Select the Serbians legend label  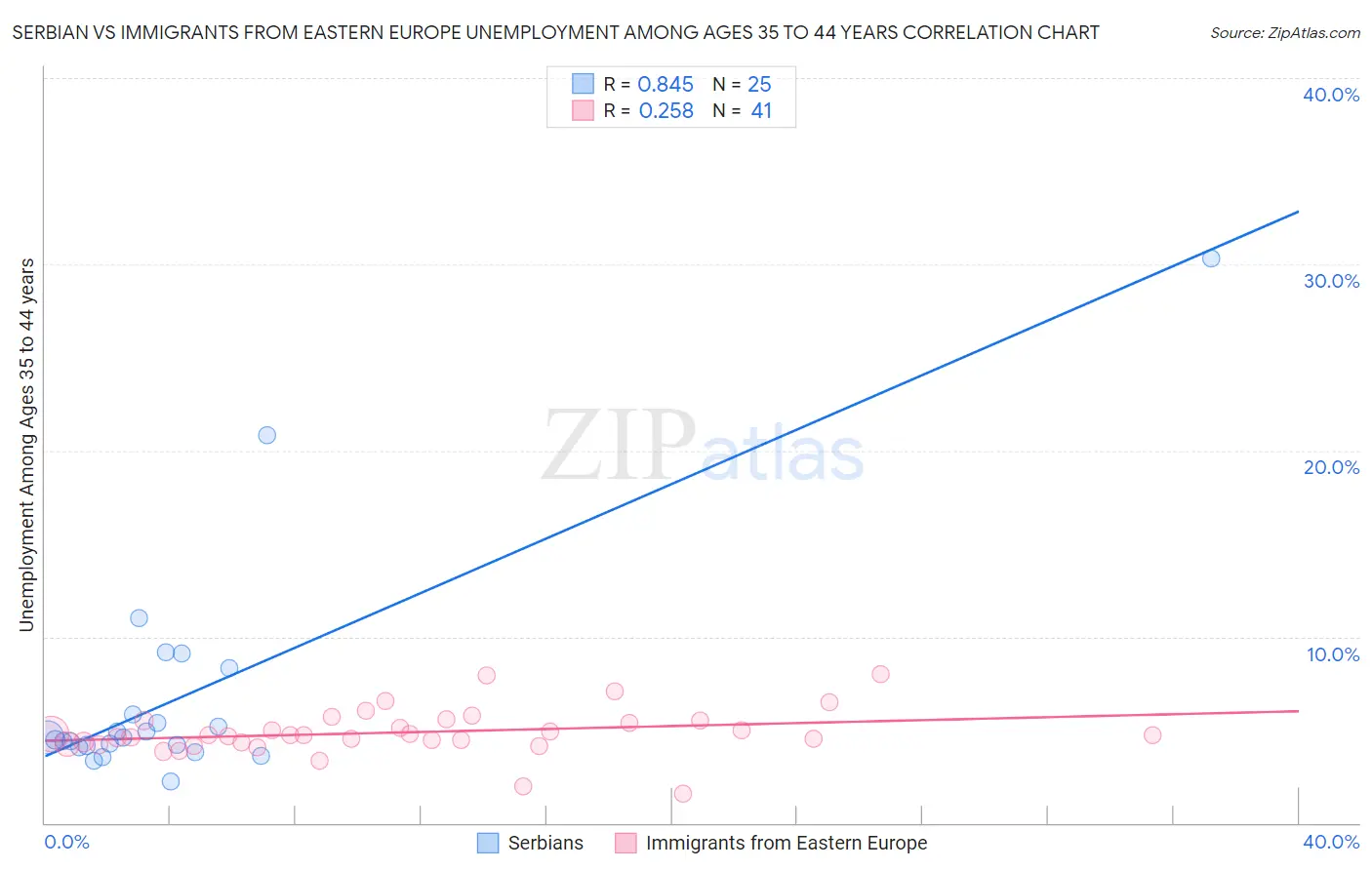545,843
